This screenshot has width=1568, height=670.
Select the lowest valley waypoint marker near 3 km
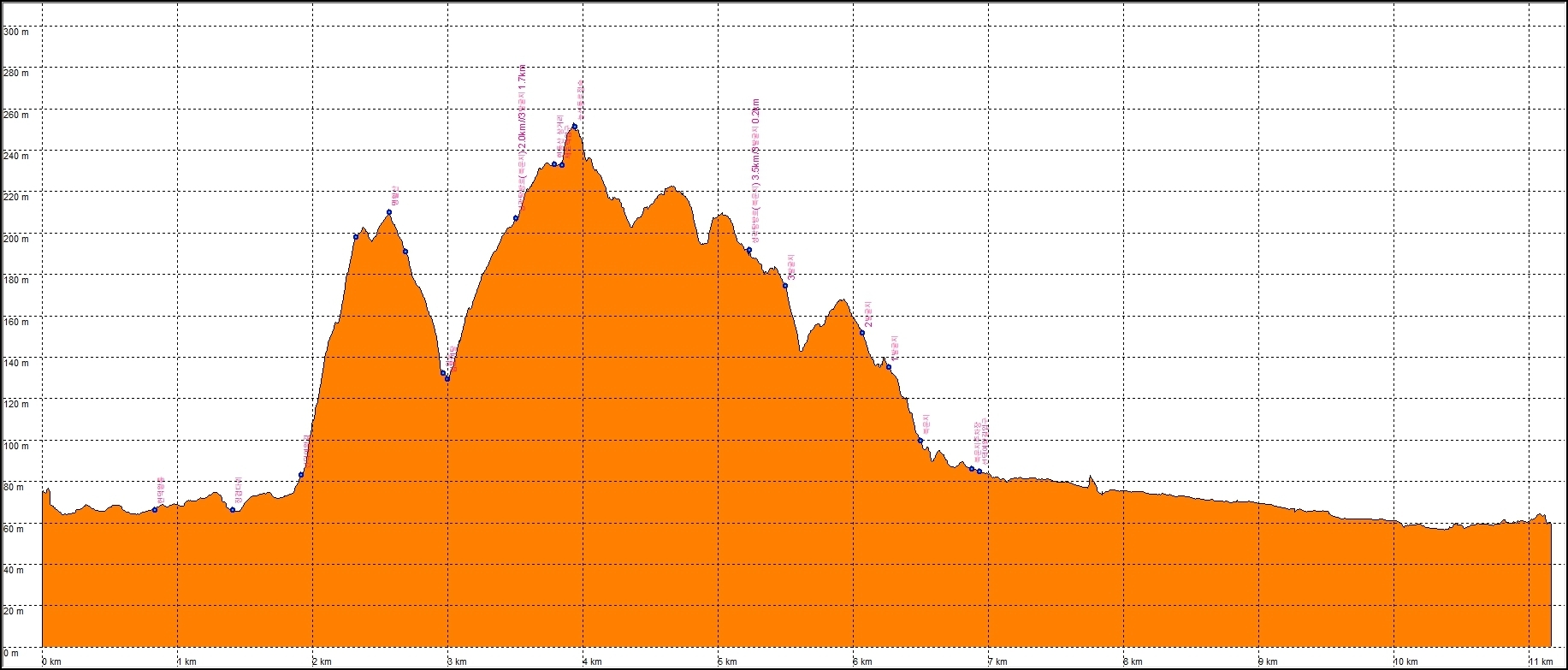click(x=447, y=378)
